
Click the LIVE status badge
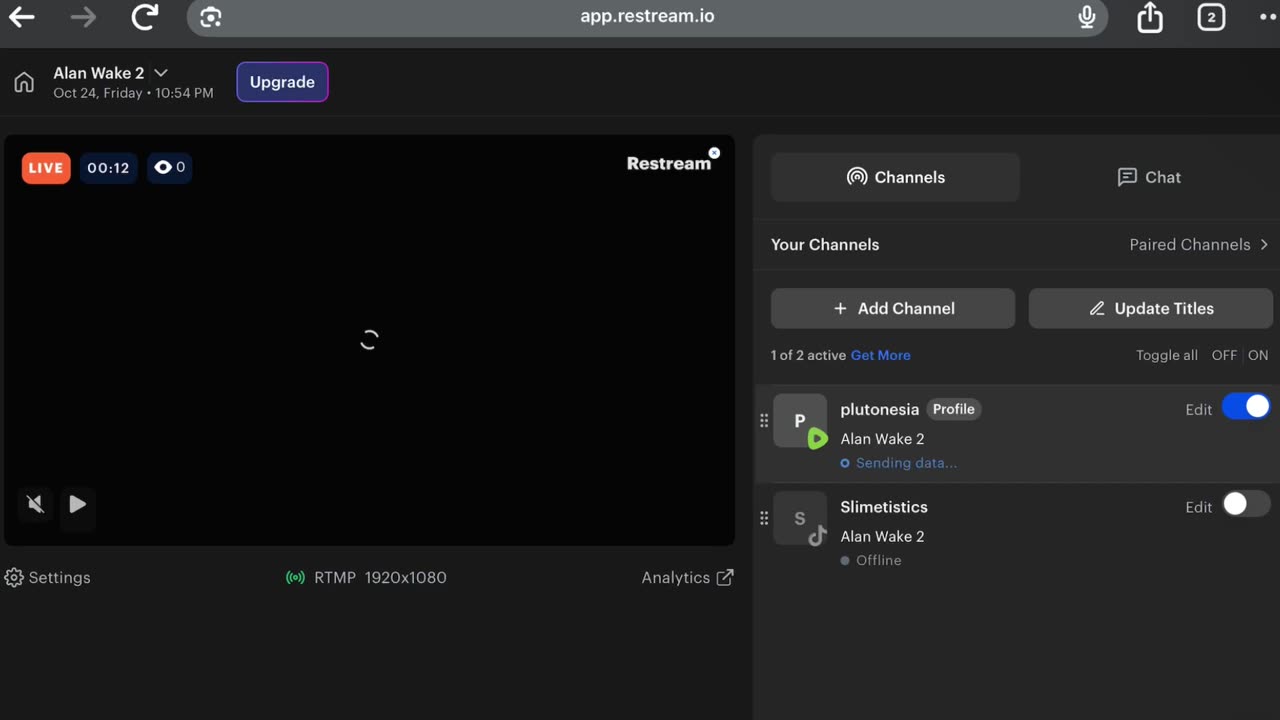pyautogui.click(x=46, y=168)
